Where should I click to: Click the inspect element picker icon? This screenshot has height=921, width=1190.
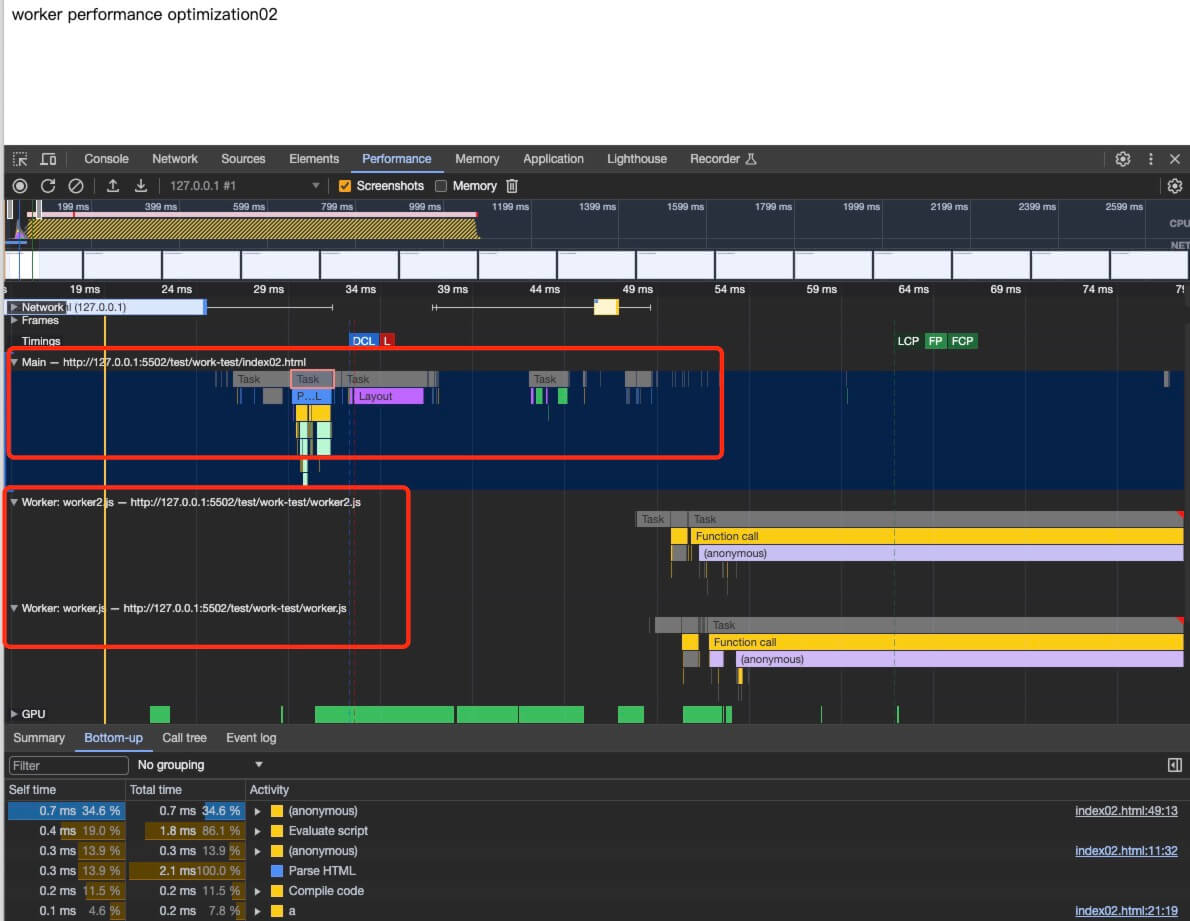click(x=20, y=159)
